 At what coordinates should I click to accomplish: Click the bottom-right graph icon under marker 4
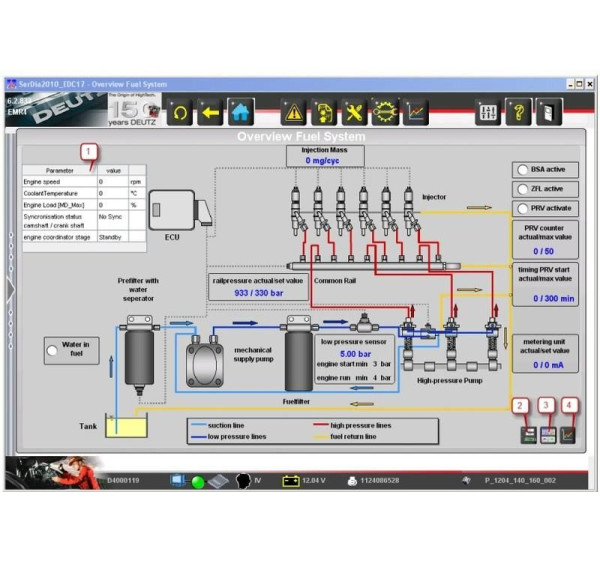(568, 435)
